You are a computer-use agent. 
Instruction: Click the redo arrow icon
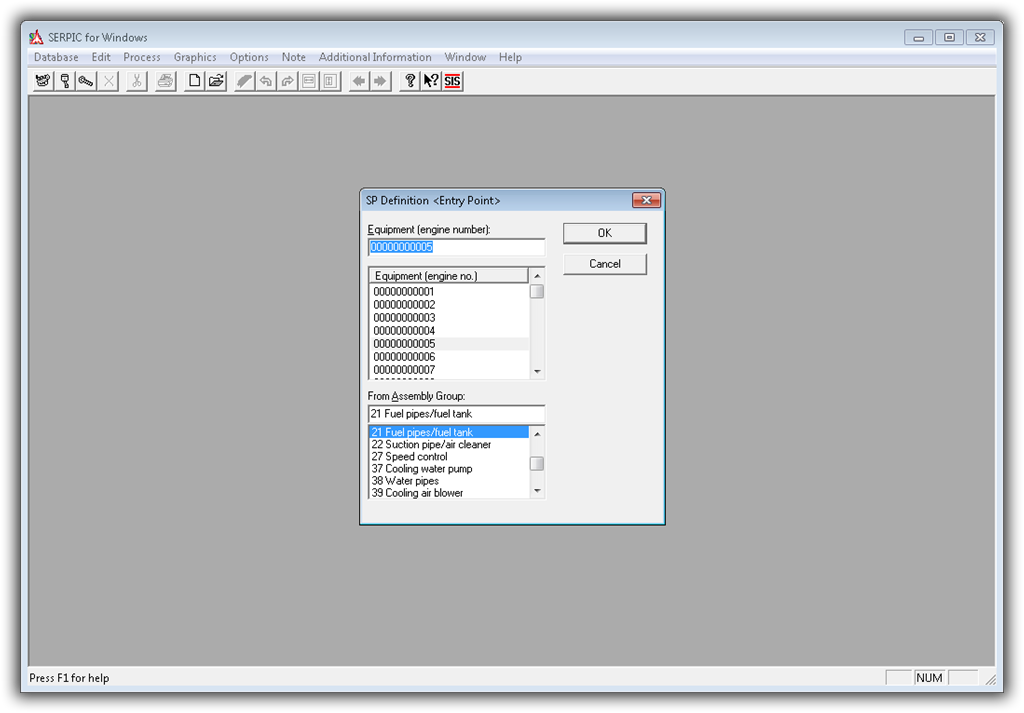(287, 82)
